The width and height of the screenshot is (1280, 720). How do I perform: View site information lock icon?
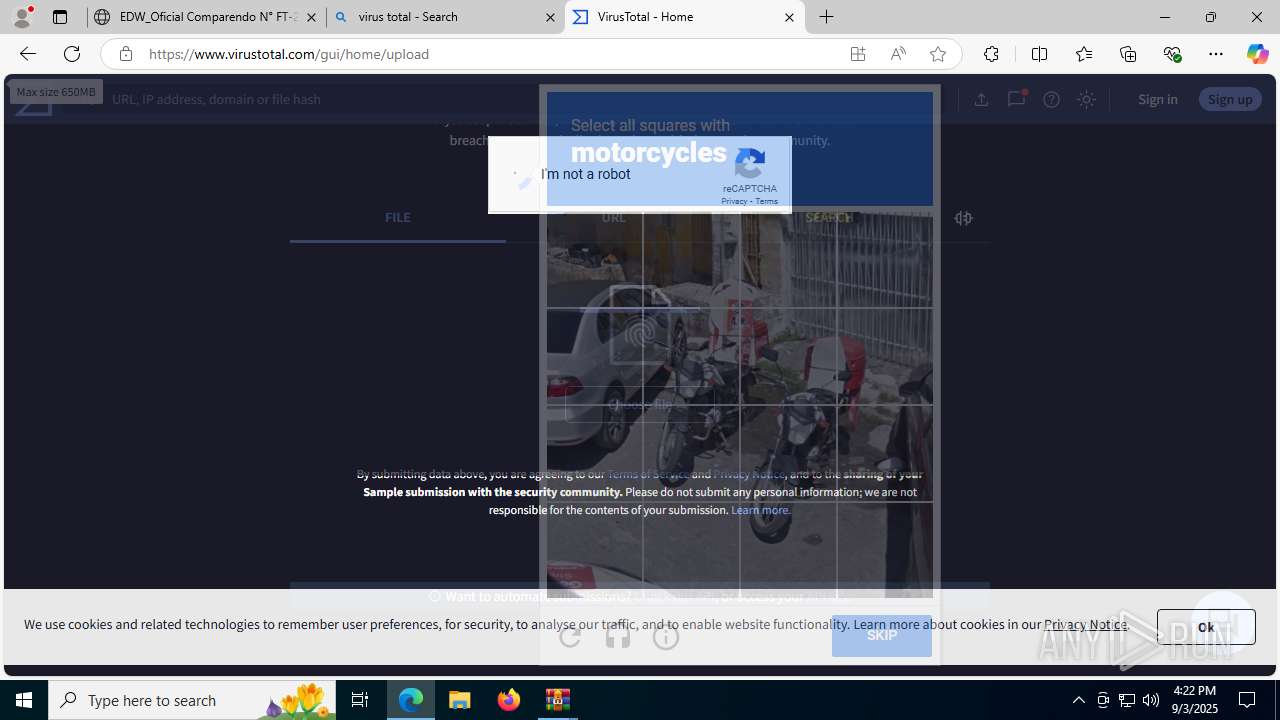point(125,54)
